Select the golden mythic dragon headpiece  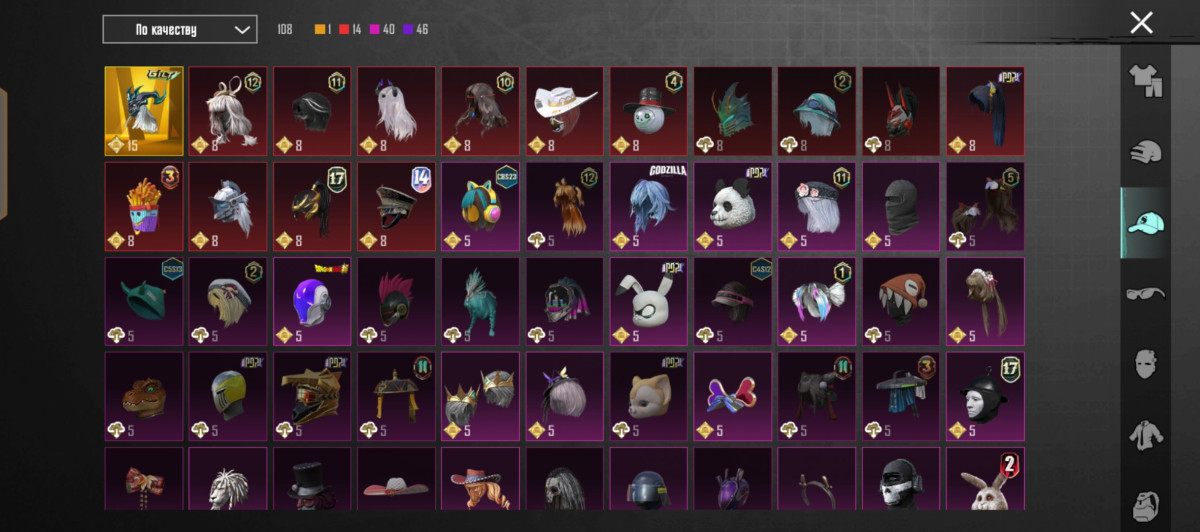pyautogui.click(x=144, y=111)
